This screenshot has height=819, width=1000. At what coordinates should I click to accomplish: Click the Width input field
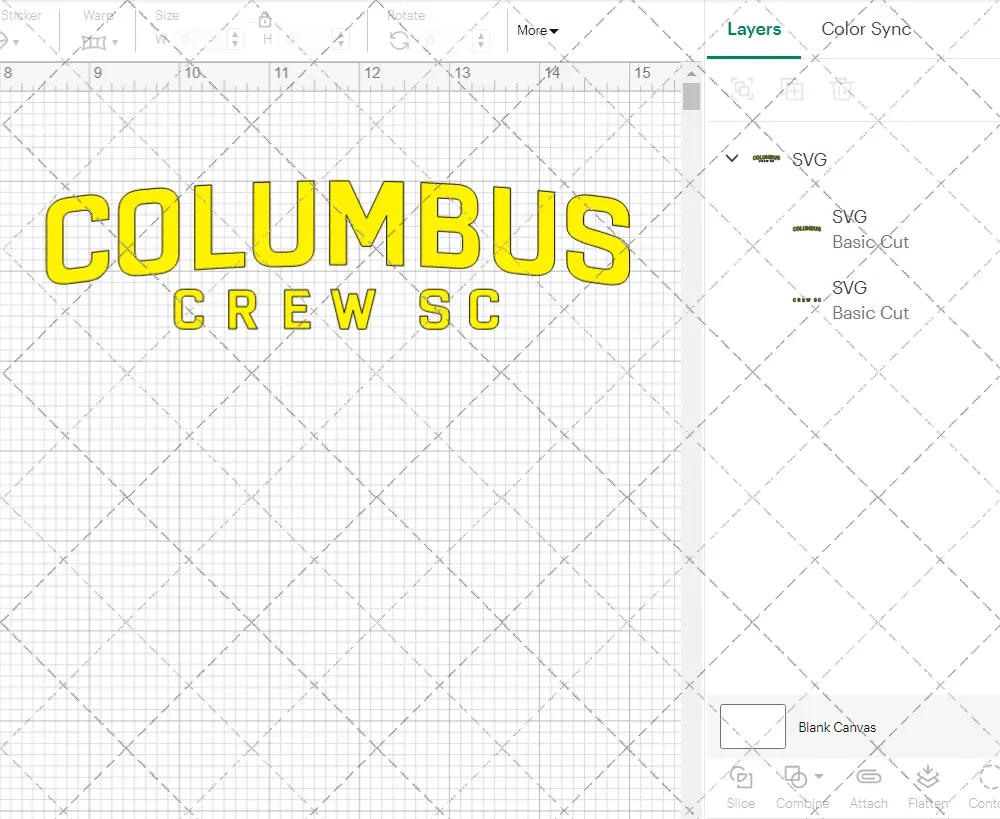click(x=203, y=40)
